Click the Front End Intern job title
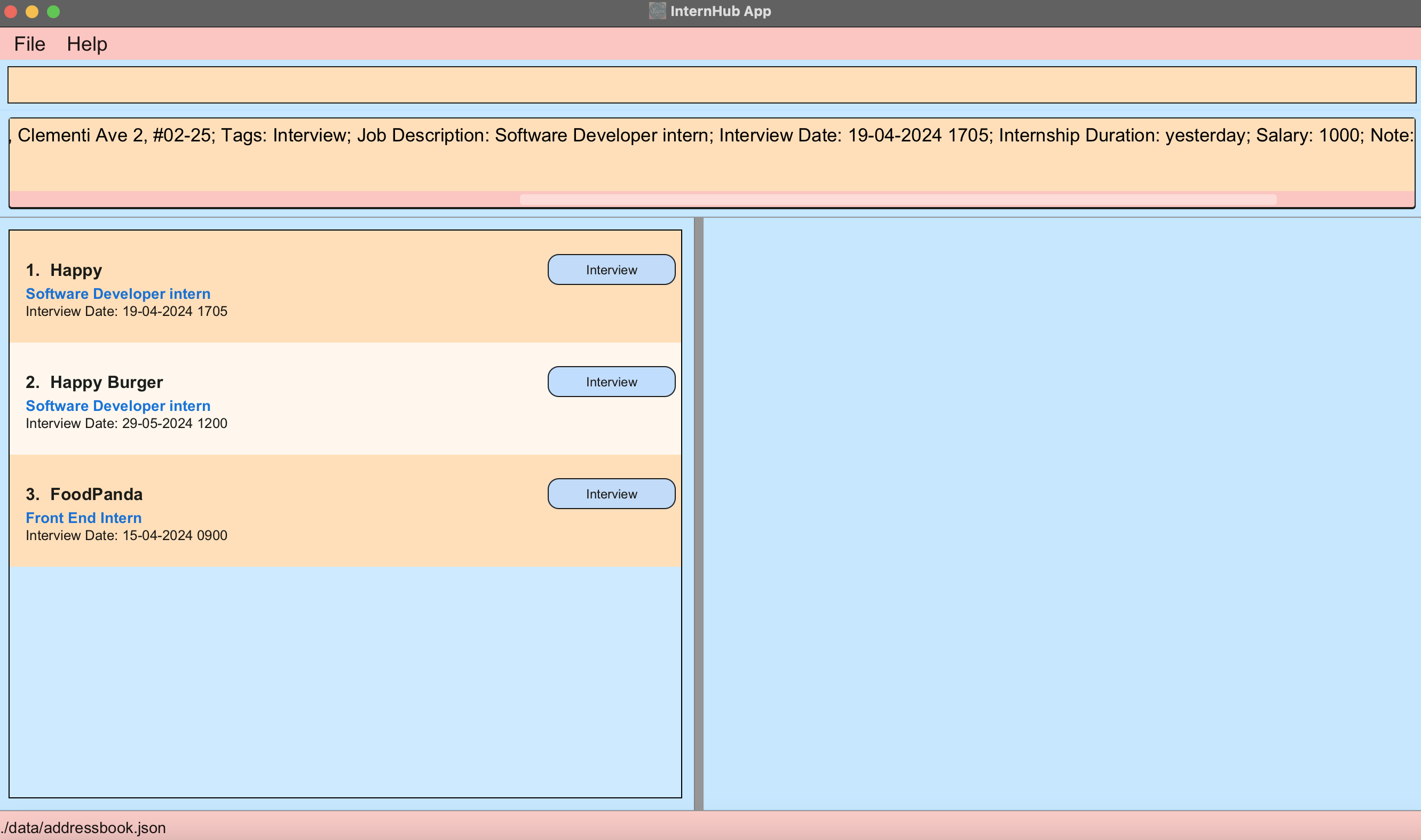 pos(84,518)
